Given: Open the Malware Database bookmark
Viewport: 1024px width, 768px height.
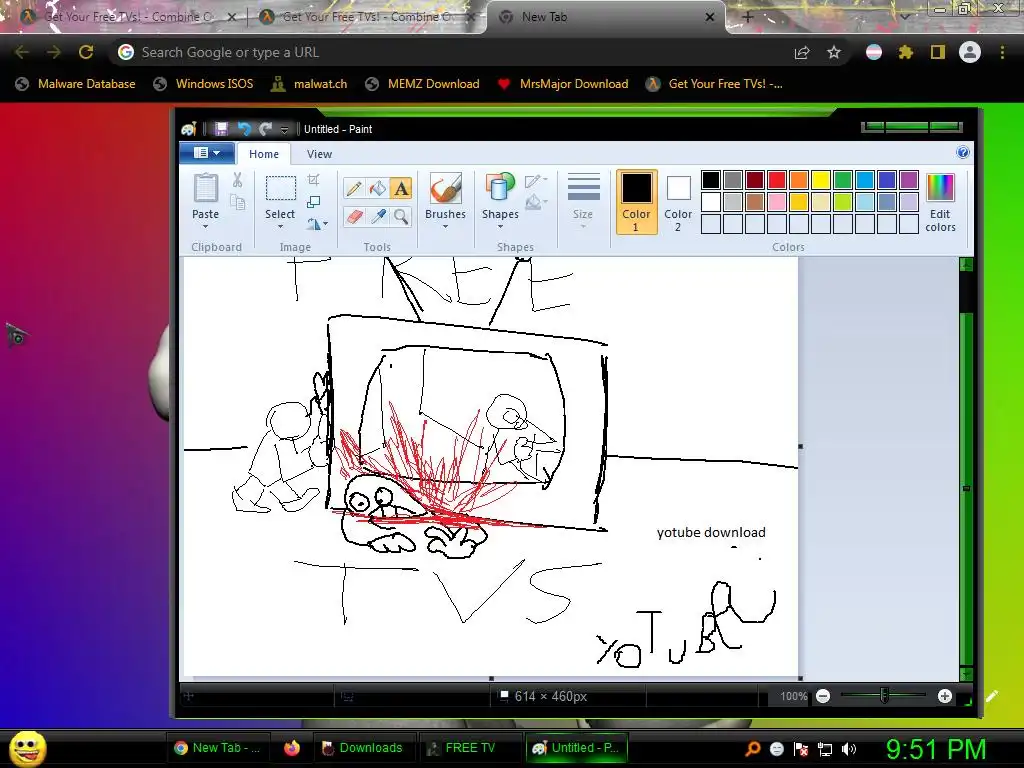Looking at the screenshot, I should 76,84.
